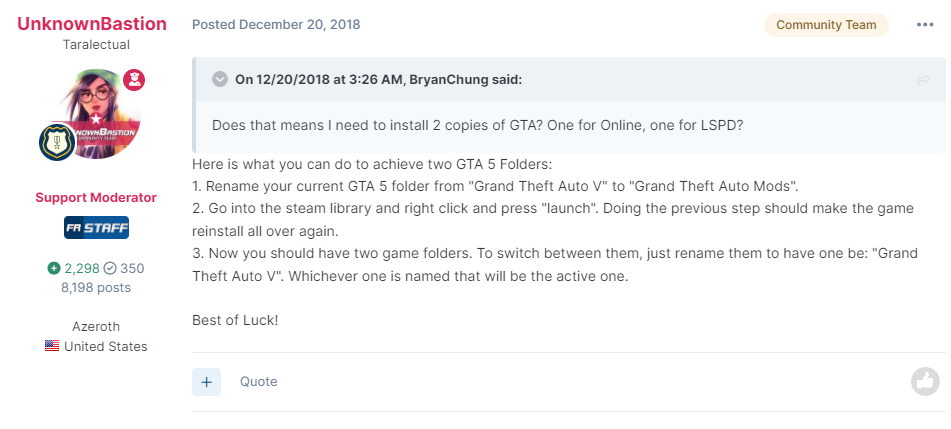
Task: Toggle the plus multiquote button
Action: [x=207, y=381]
